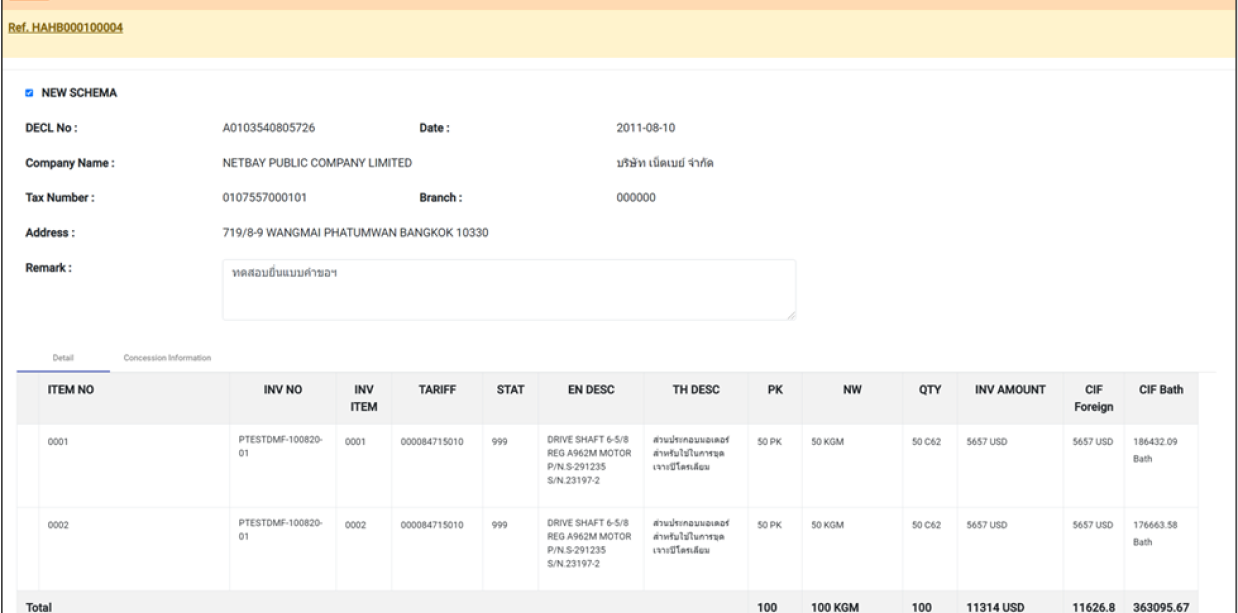1238x613 pixels.
Task: Open the Ref. HAHB000100004 link
Action: 65,27
